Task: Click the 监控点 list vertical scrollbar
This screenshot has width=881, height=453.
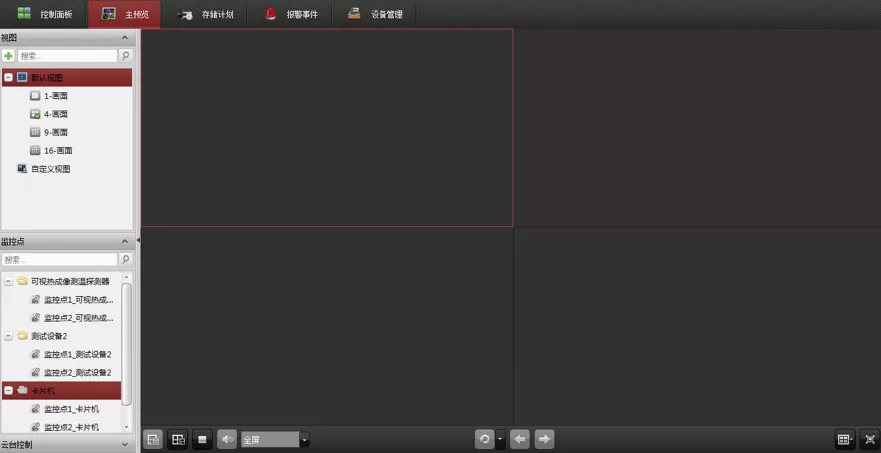Action: pos(127,340)
